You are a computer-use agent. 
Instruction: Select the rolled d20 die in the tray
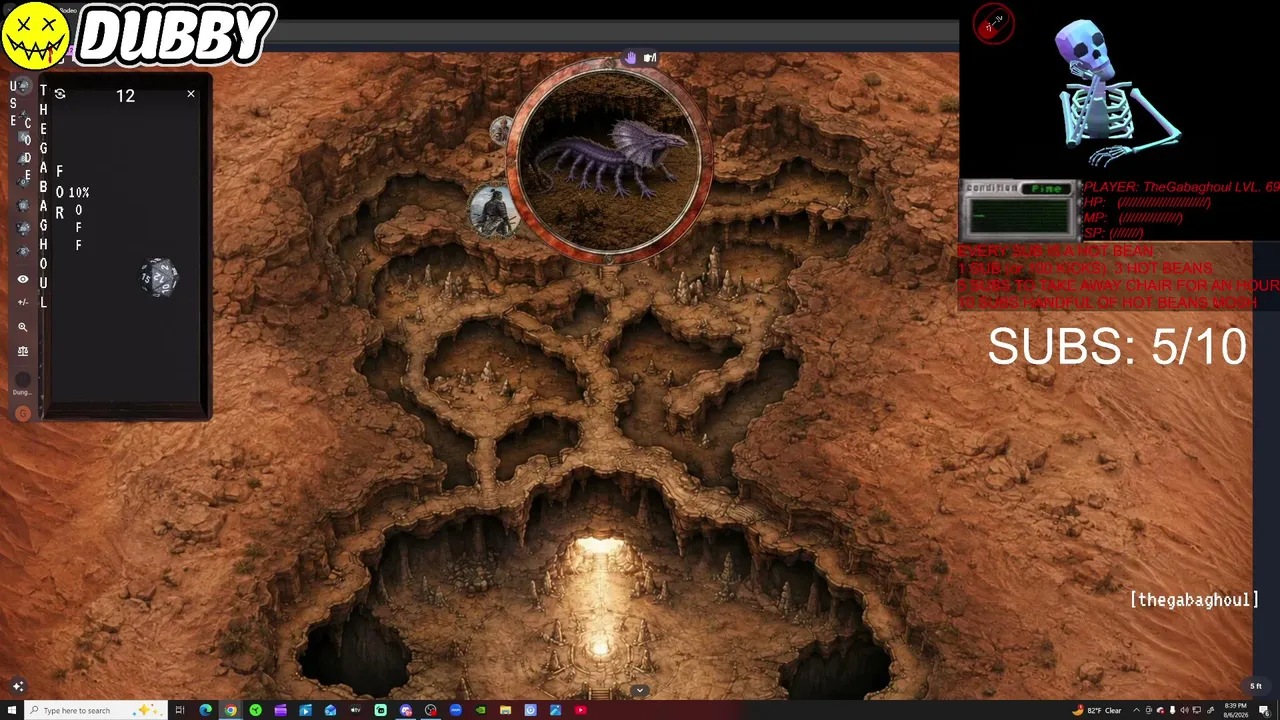(160, 277)
